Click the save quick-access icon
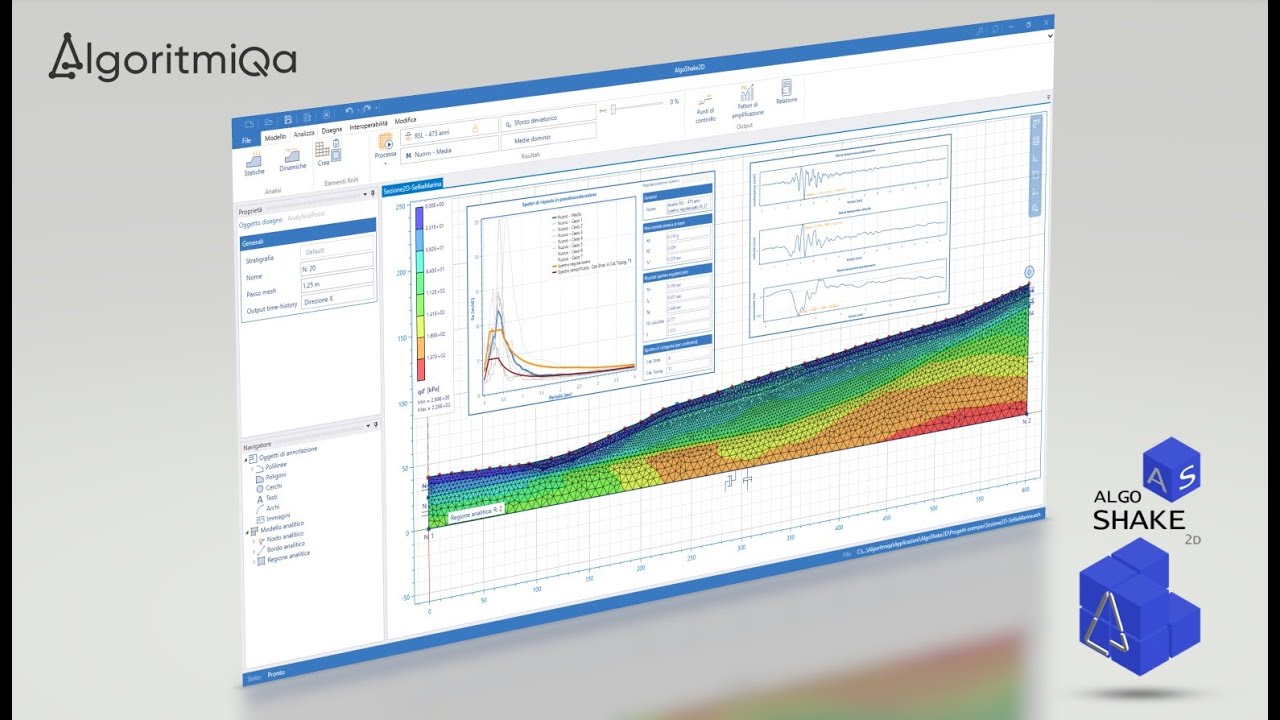Viewport: 1280px width, 720px height. 288,120
